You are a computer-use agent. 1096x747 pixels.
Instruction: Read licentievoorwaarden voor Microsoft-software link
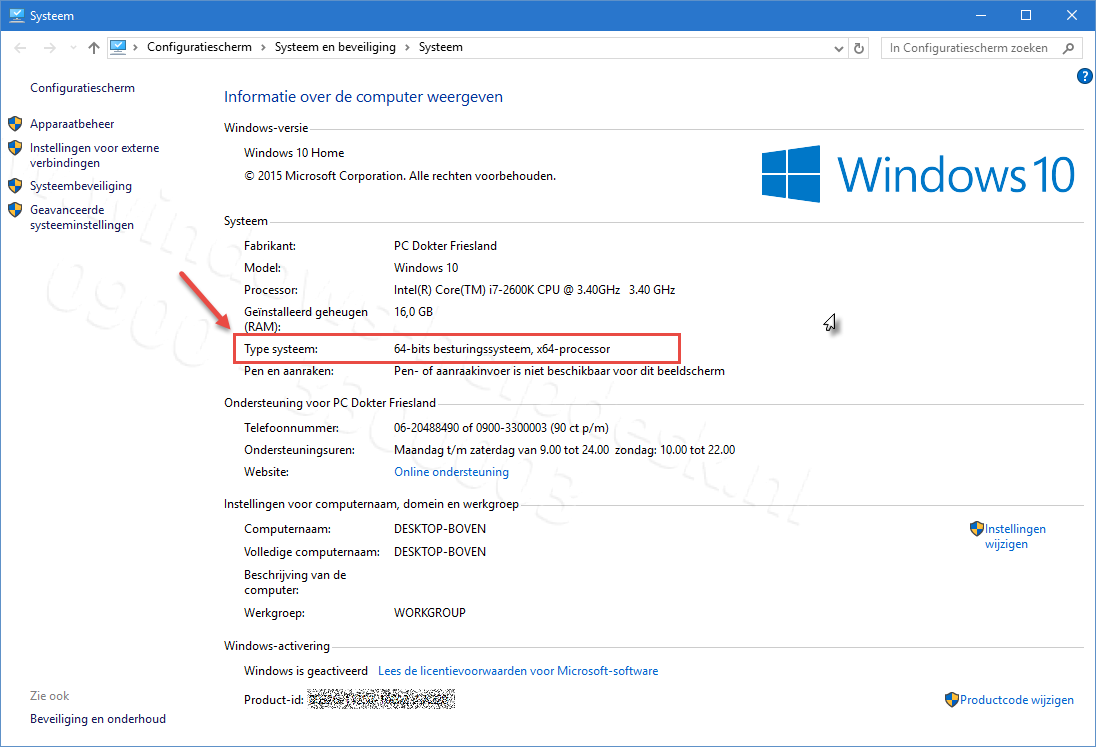coord(518,671)
